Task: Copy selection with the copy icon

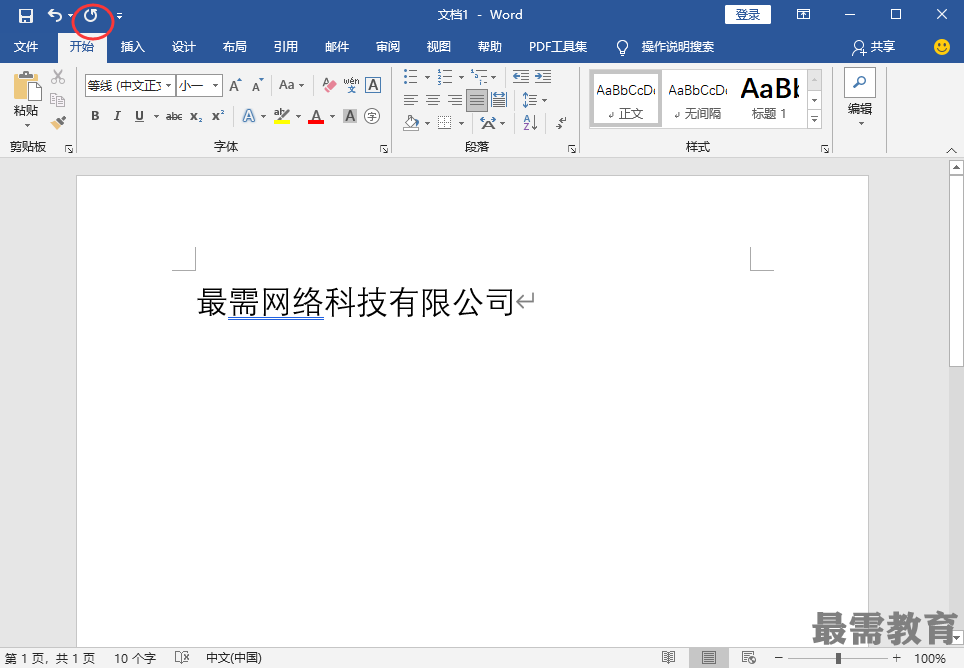Action: tap(58, 100)
